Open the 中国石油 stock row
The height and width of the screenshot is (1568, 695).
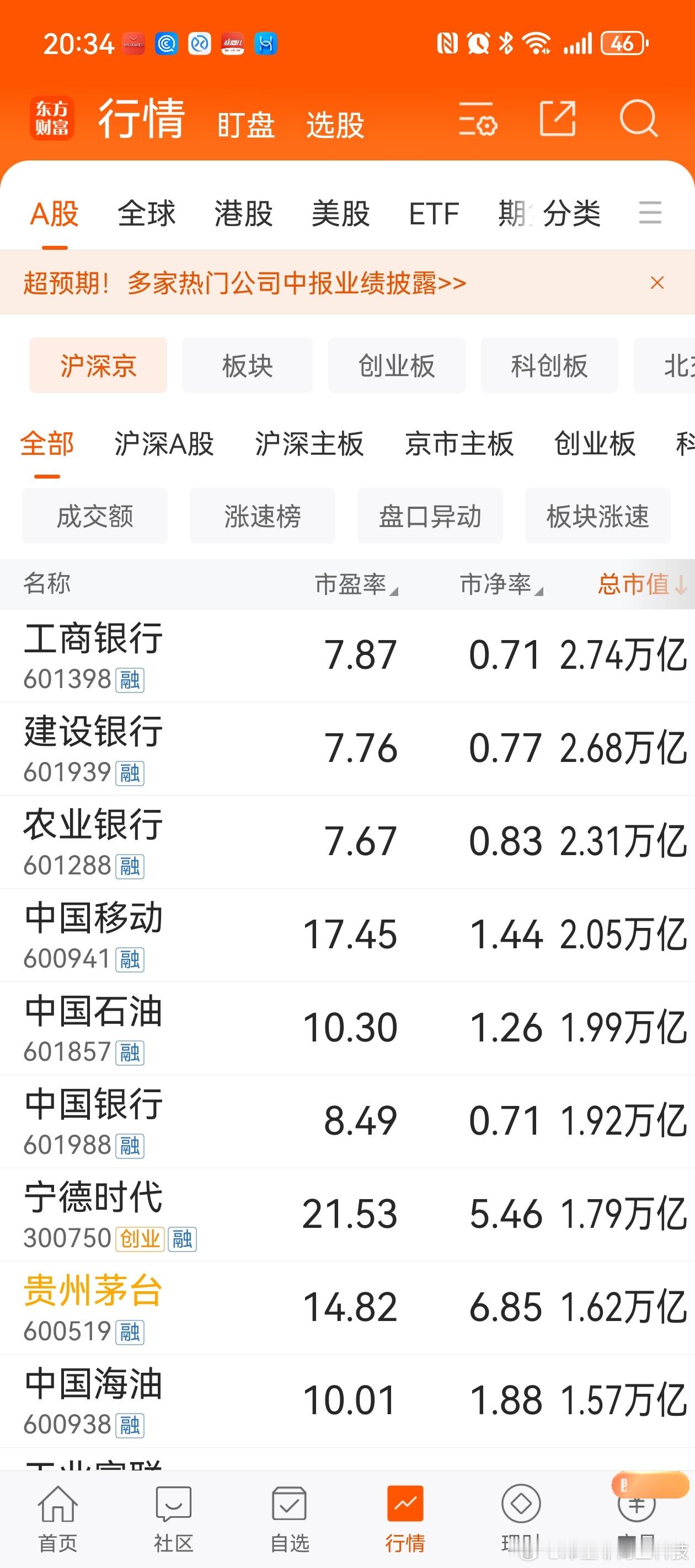[347, 1028]
